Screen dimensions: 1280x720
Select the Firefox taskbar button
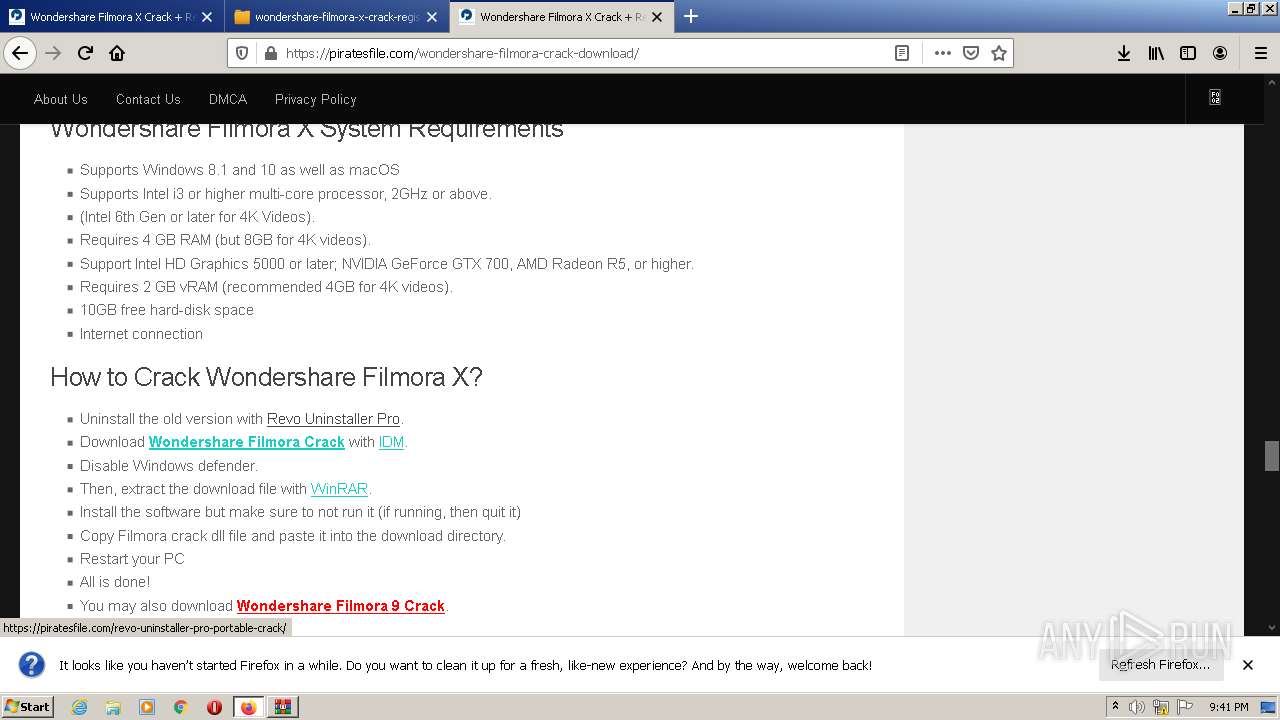tap(249, 707)
